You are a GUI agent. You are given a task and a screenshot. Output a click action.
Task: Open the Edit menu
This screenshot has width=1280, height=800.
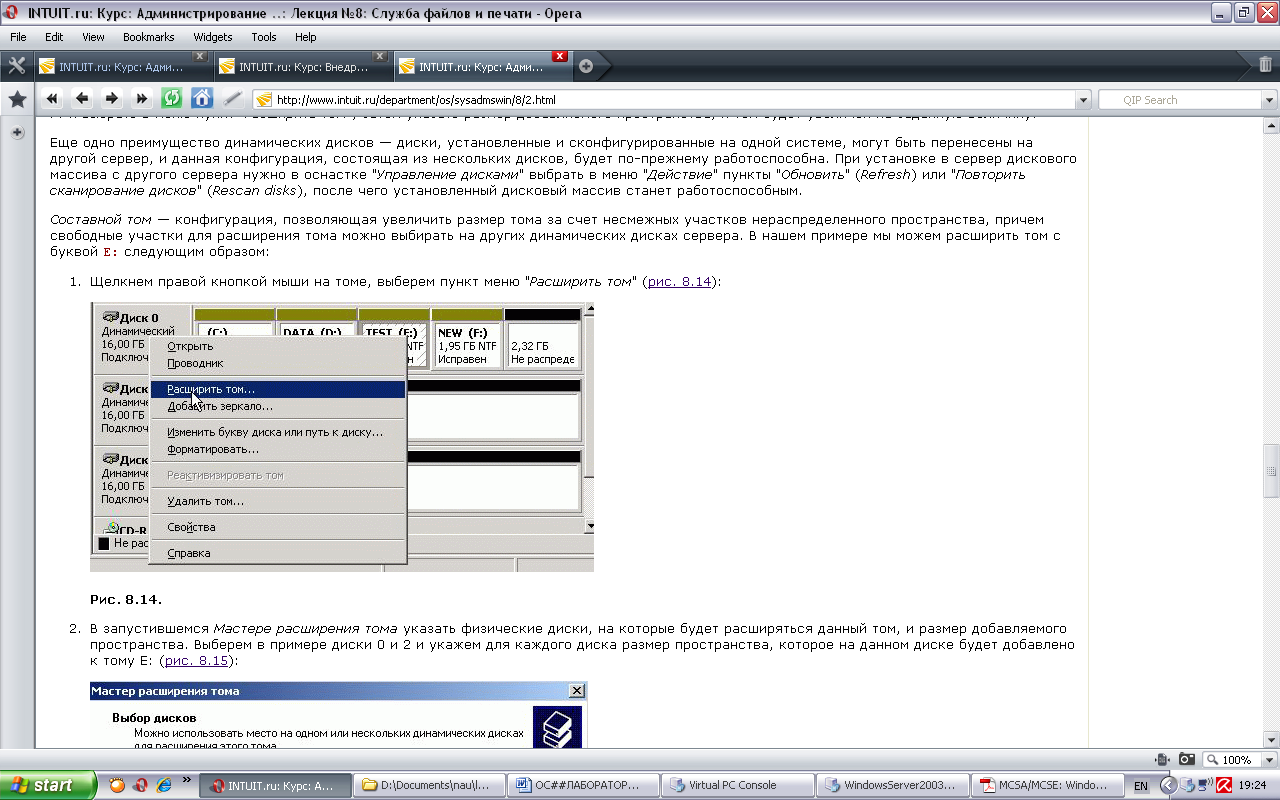pos(54,37)
